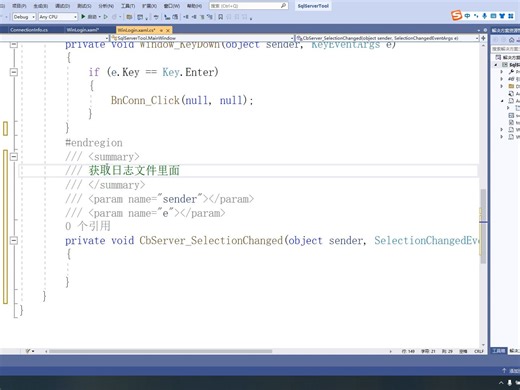Open the Debug configuration dropdown

pyautogui.click(x=24, y=17)
